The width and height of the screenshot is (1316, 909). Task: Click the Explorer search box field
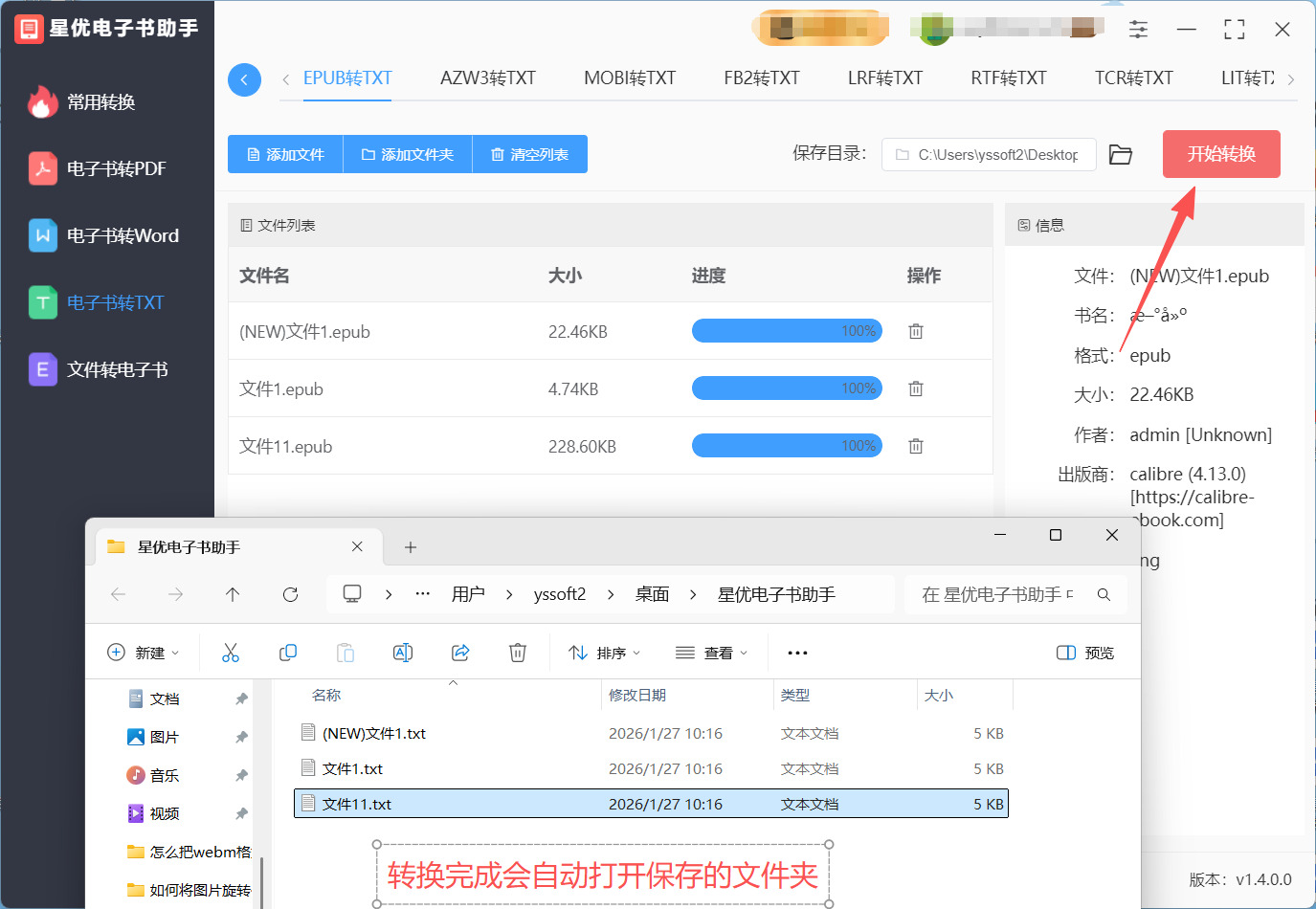point(998,594)
